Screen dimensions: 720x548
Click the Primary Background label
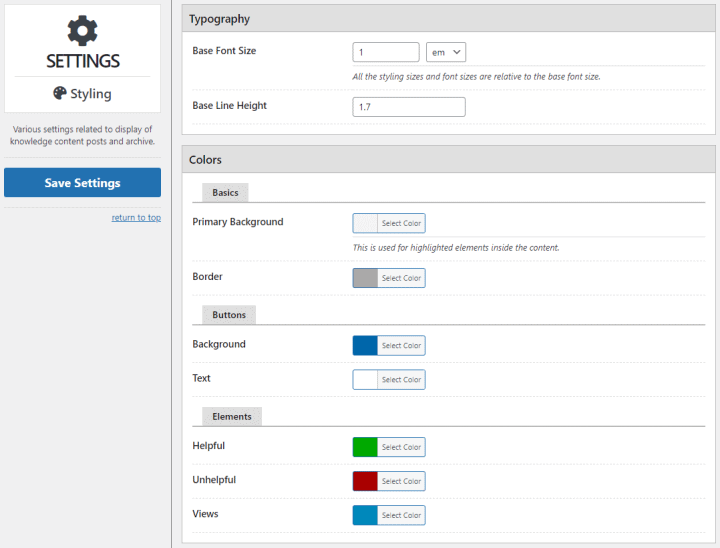pyautogui.click(x=238, y=222)
